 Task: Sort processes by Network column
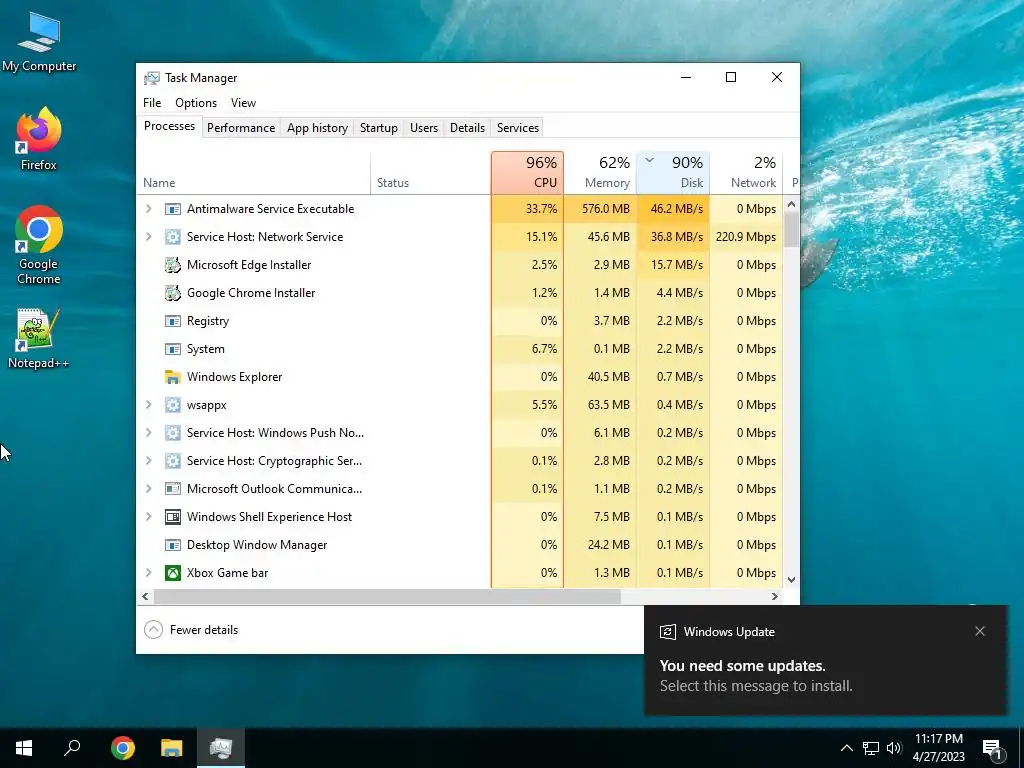(x=746, y=173)
